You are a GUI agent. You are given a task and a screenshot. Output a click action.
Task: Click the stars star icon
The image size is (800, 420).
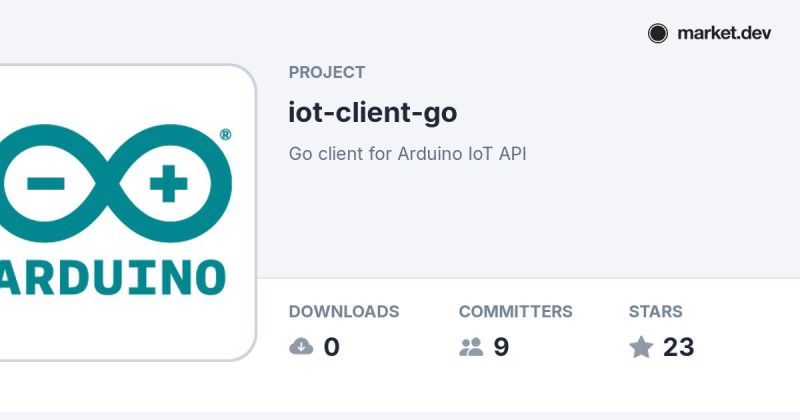(641, 347)
